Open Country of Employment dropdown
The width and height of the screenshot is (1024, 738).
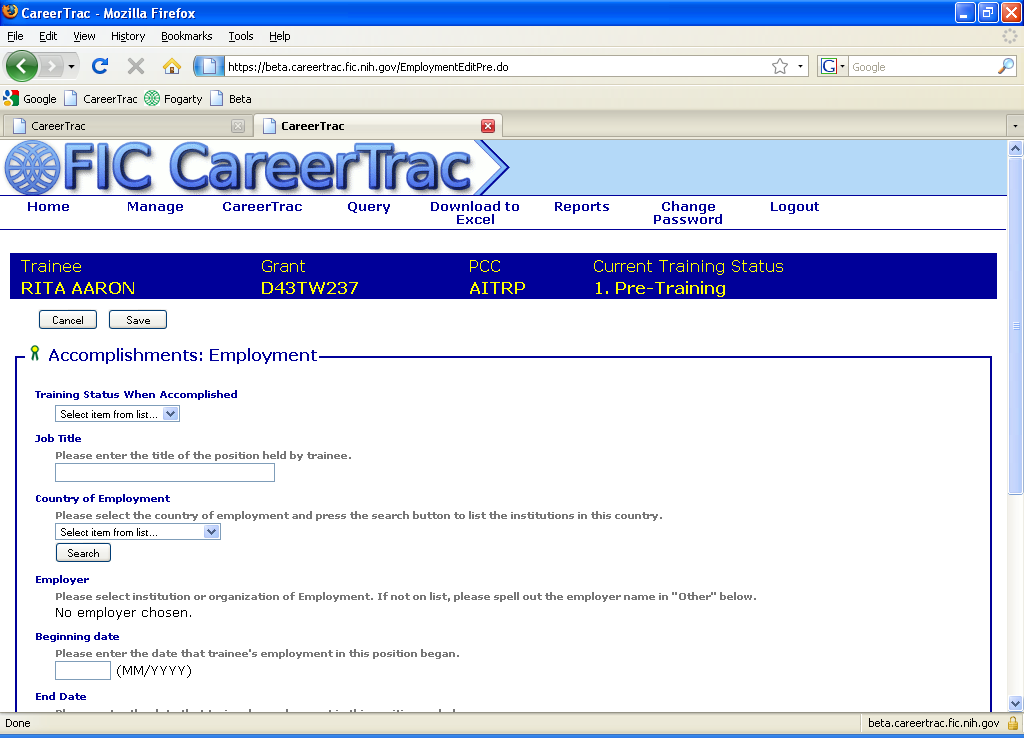point(138,532)
